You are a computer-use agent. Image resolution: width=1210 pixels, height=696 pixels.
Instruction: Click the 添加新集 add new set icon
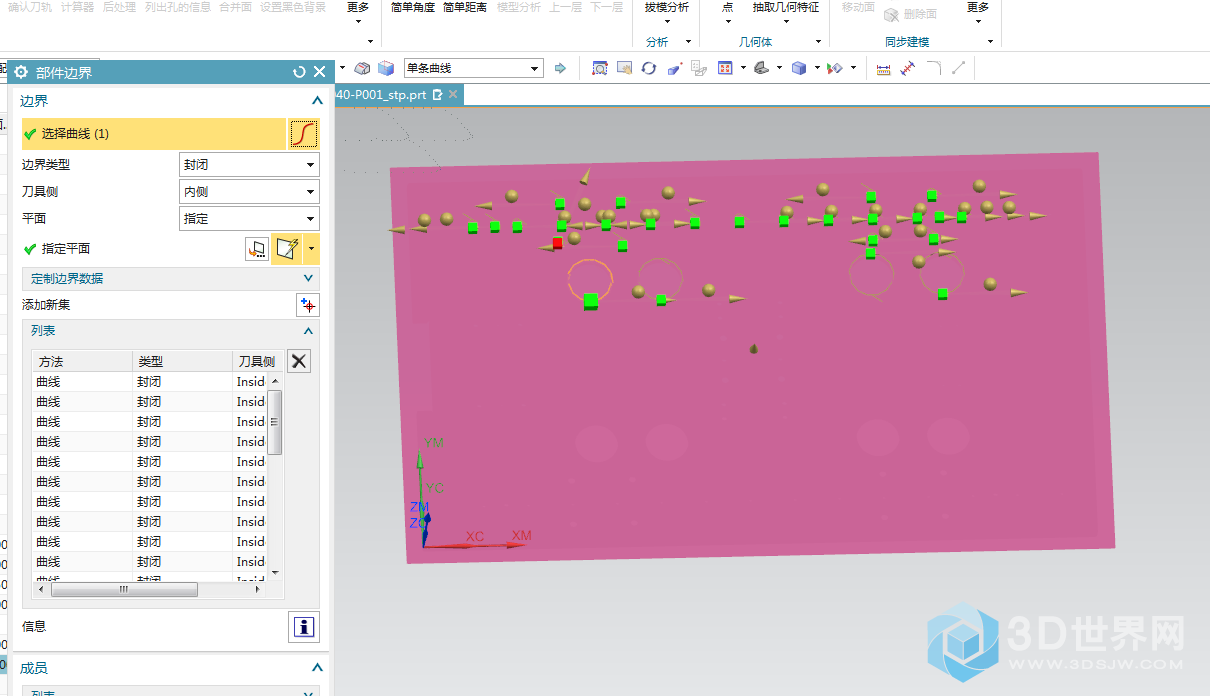pos(308,305)
